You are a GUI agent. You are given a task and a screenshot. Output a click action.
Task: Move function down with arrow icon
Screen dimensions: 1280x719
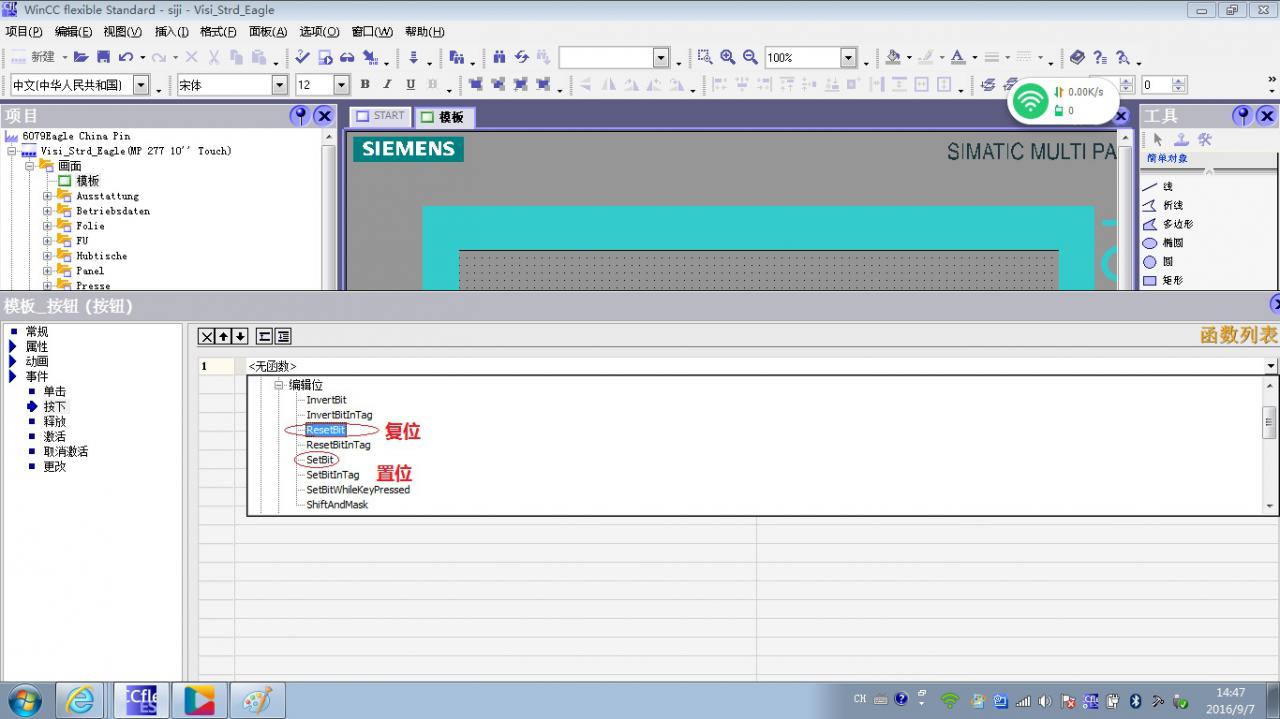(x=240, y=336)
